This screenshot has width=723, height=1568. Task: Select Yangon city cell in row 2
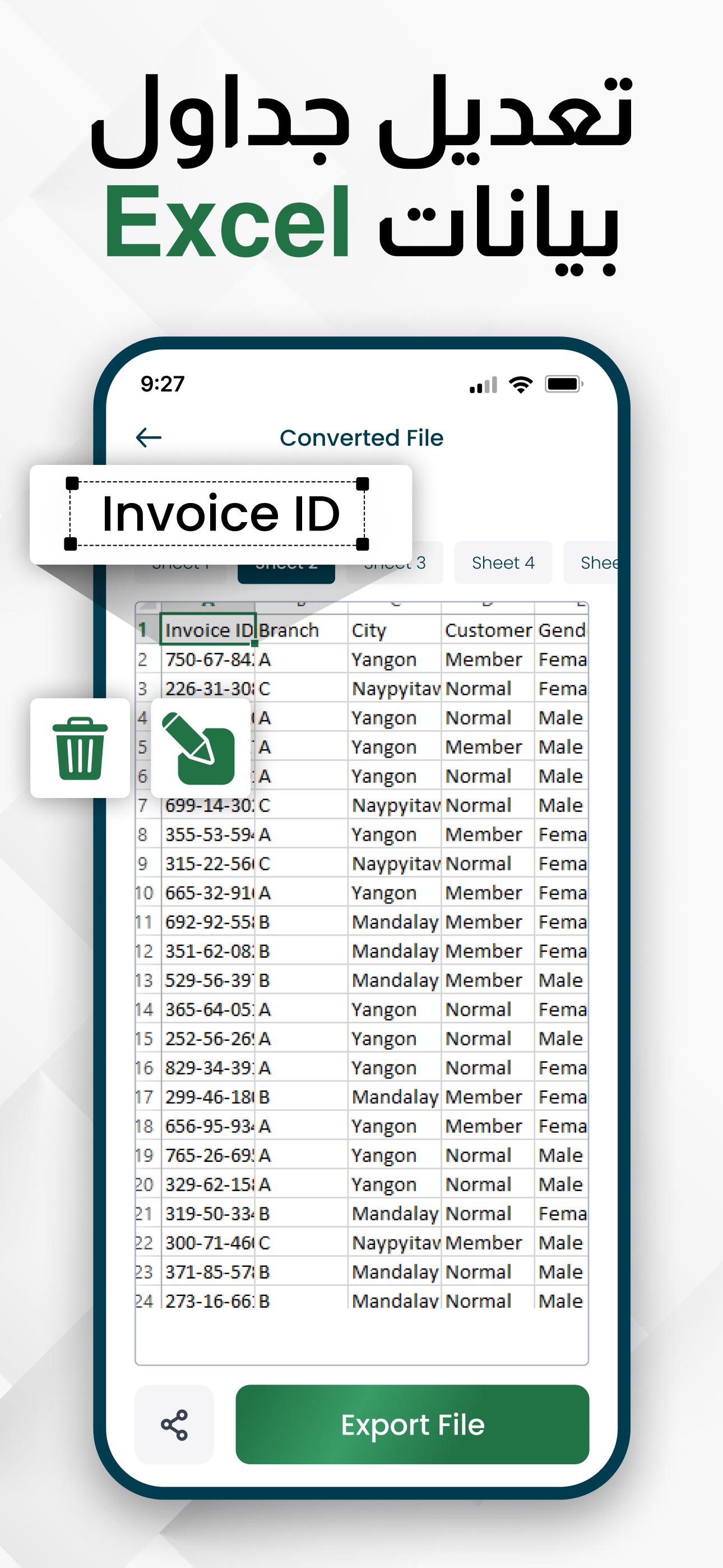(x=395, y=658)
